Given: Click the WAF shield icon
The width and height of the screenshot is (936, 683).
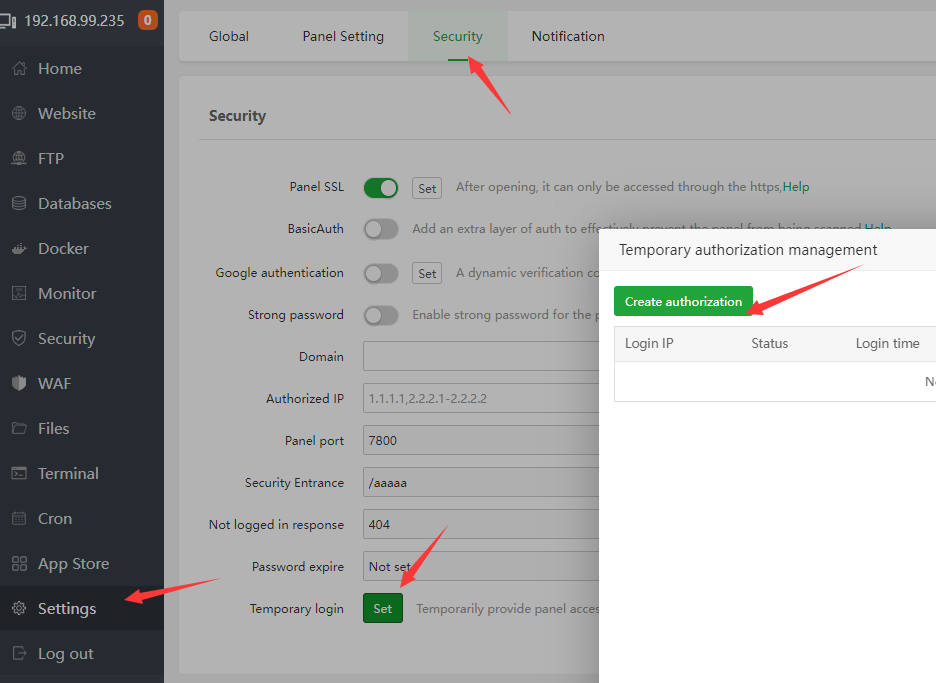Looking at the screenshot, I should pyautogui.click(x=19, y=384).
